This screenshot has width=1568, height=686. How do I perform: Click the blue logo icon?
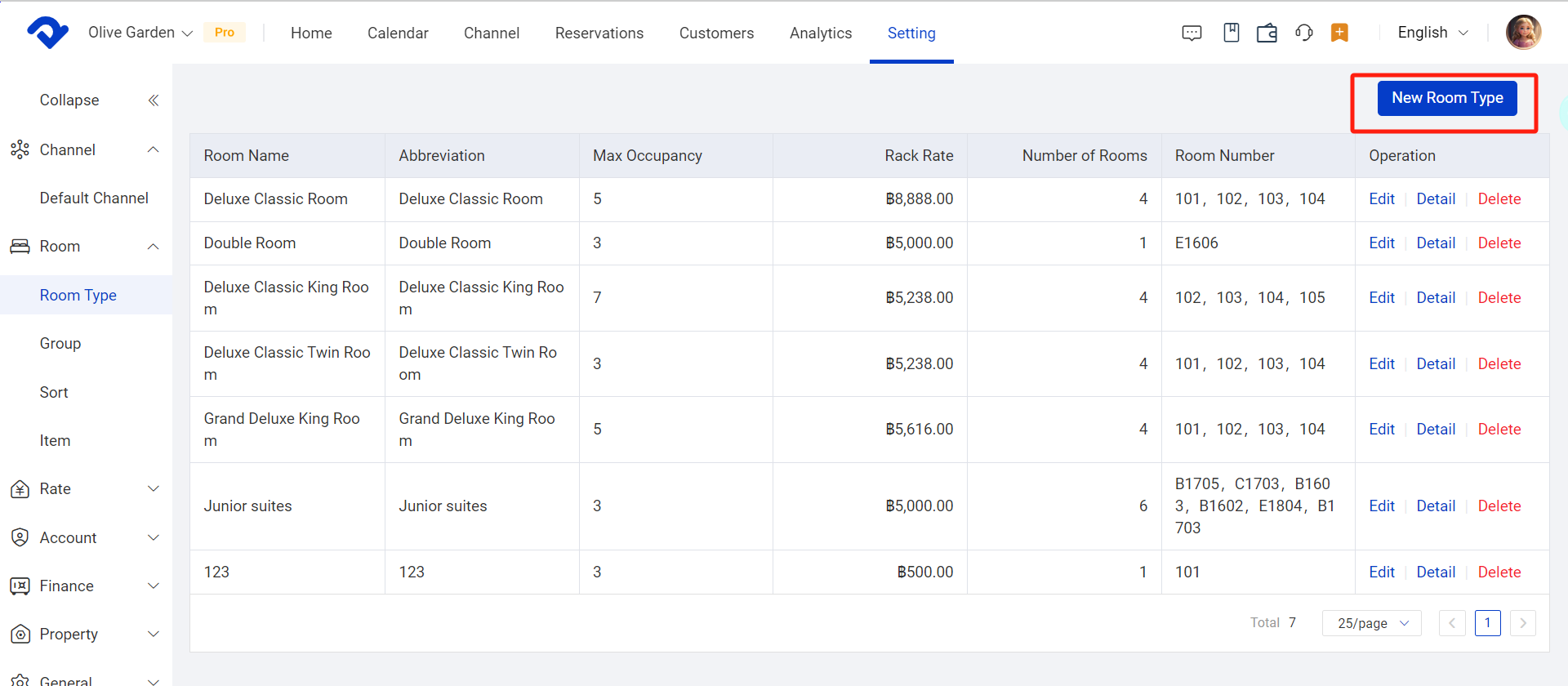coord(47,33)
